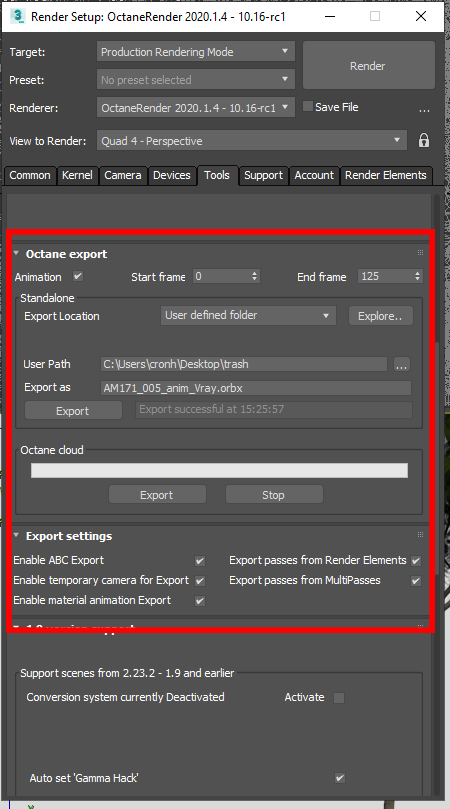
Task: Switch to the Account tab
Action: [x=314, y=175]
